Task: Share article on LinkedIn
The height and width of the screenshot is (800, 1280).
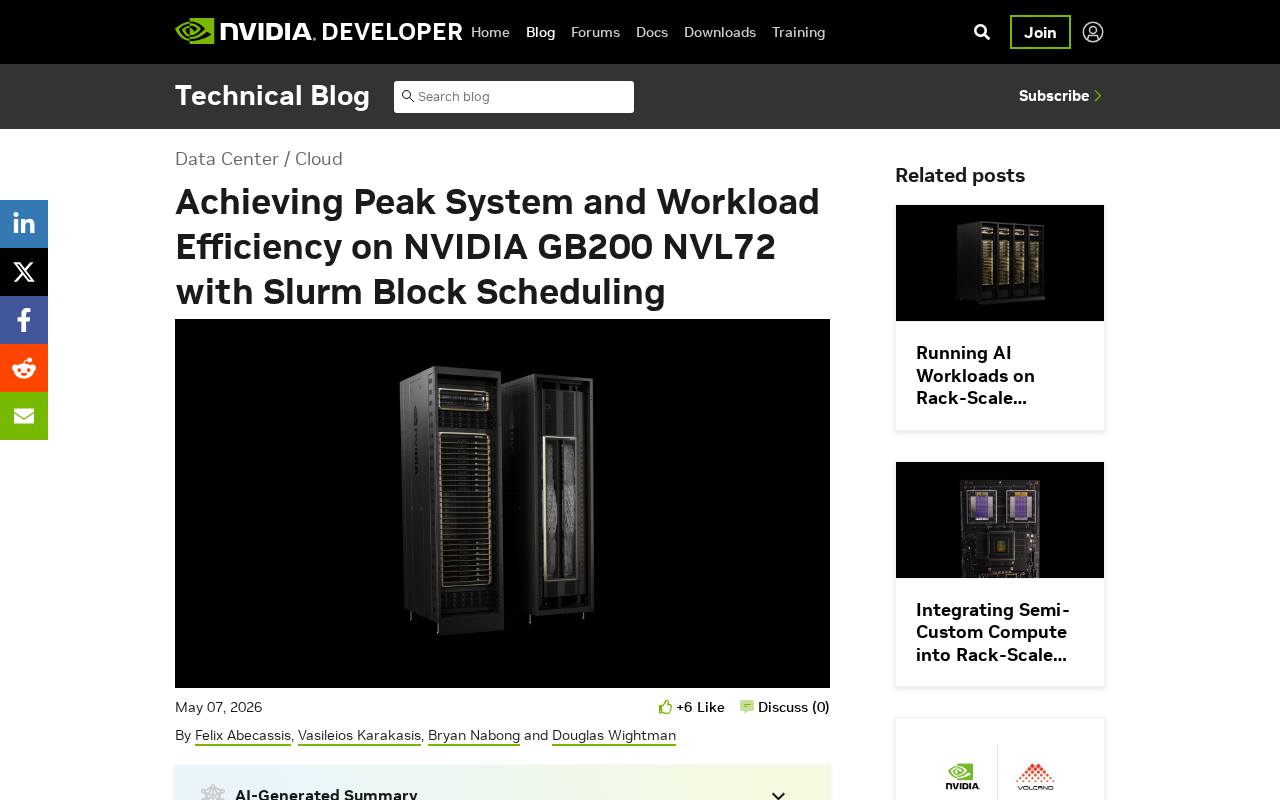Action: click(x=24, y=224)
